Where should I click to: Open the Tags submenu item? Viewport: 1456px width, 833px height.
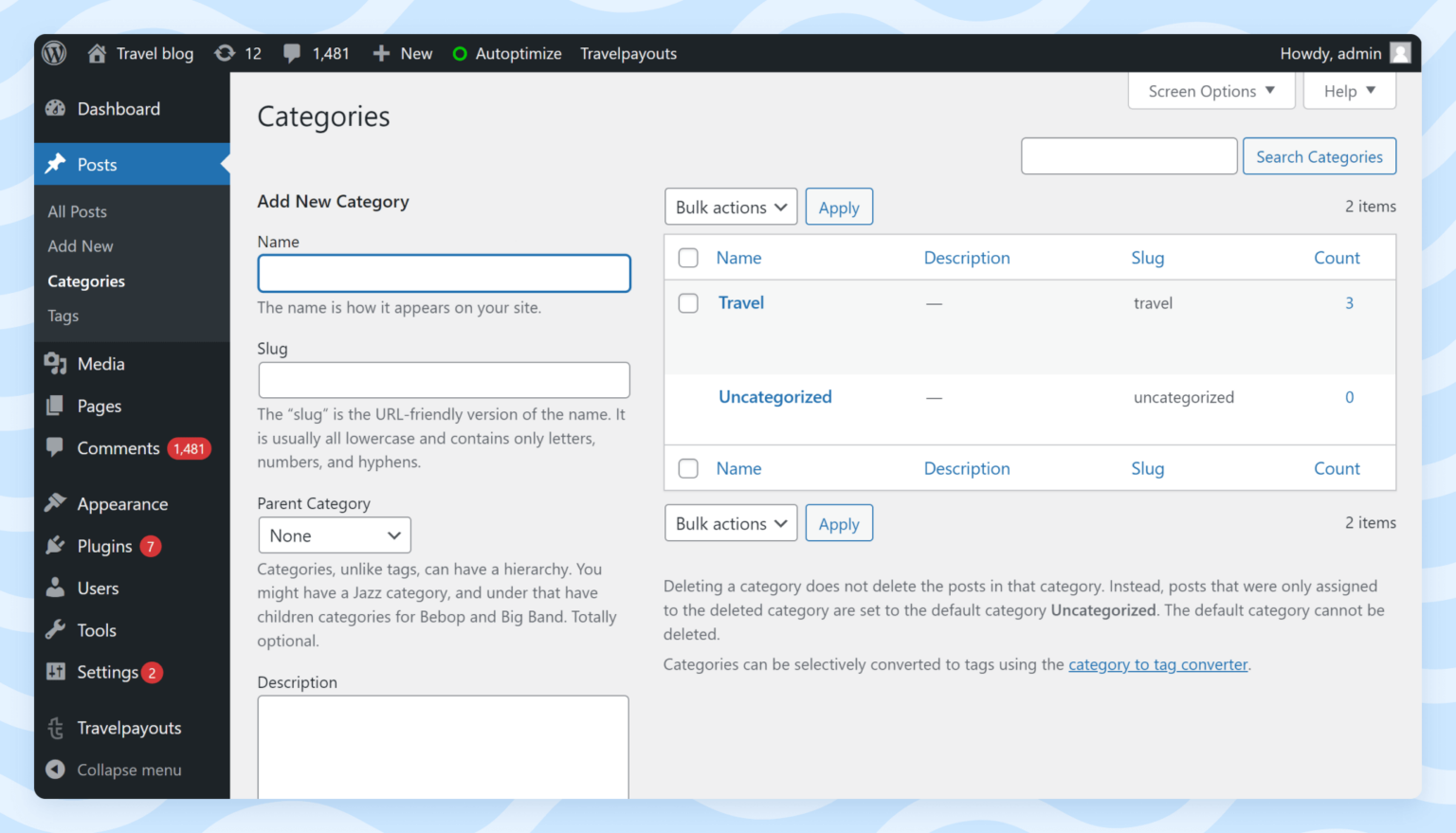pyautogui.click(x=64, y=316)
